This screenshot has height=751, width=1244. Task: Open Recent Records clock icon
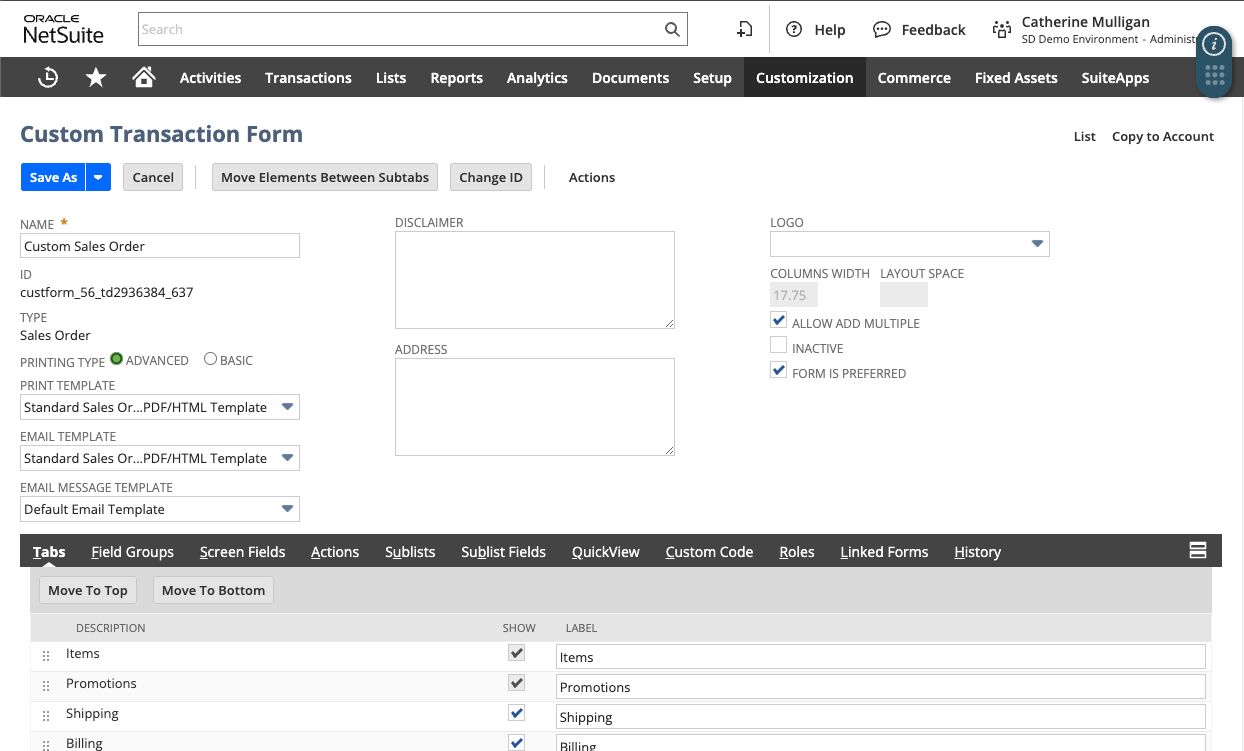coord(48,77)
